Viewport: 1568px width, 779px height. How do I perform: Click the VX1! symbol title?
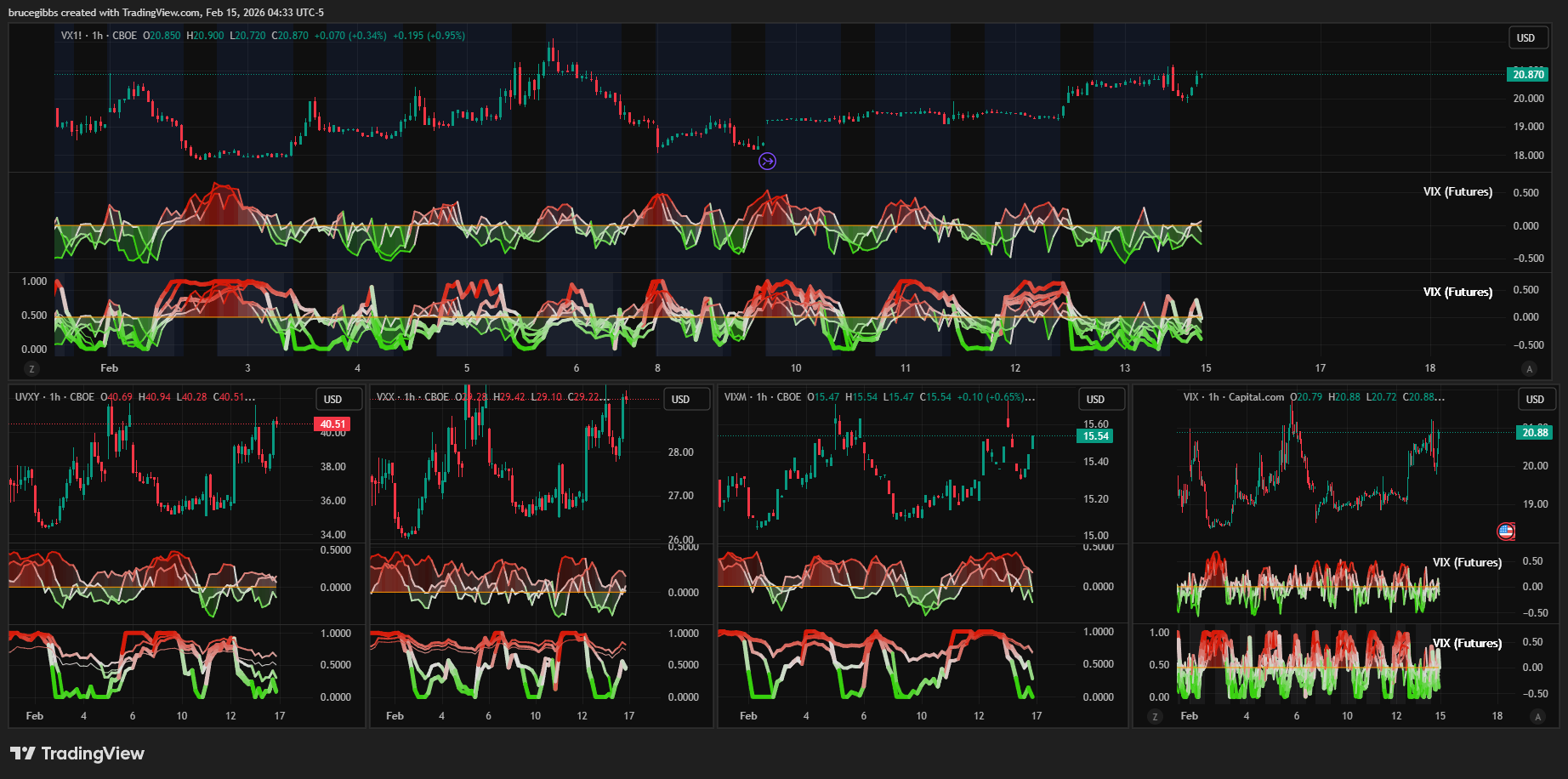(71, 36)
